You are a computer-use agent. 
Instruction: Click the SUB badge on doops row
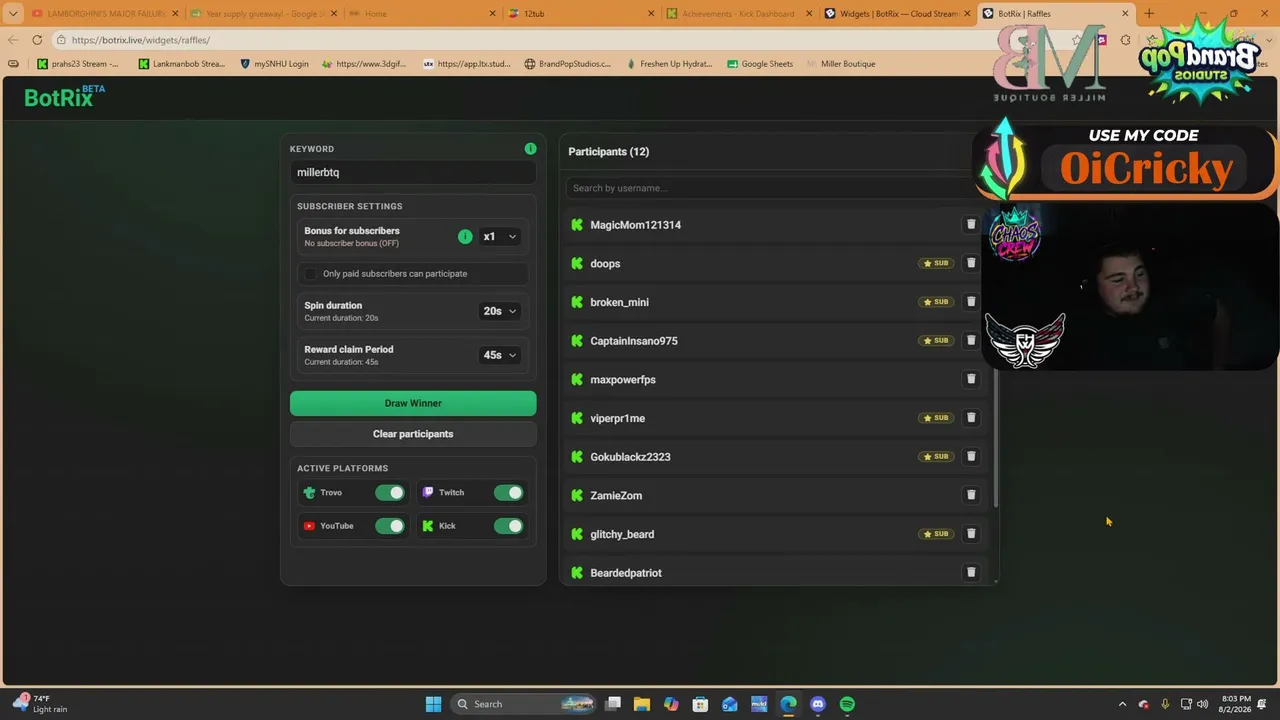[x=936, y=263]
